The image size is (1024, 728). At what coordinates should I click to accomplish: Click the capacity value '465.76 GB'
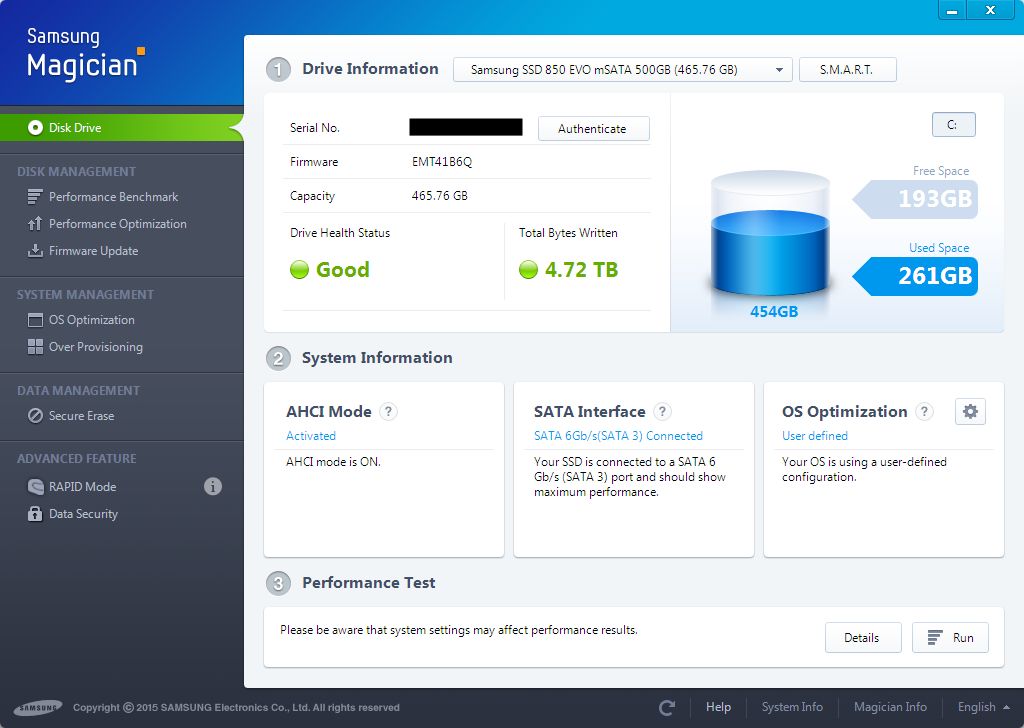pos(440,196)
